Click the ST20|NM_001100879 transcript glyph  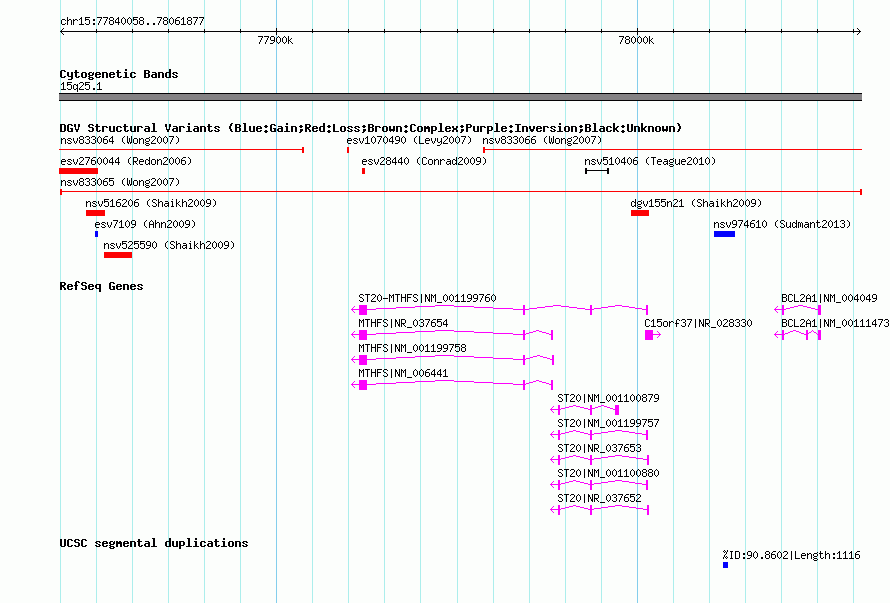coord(585,410)
